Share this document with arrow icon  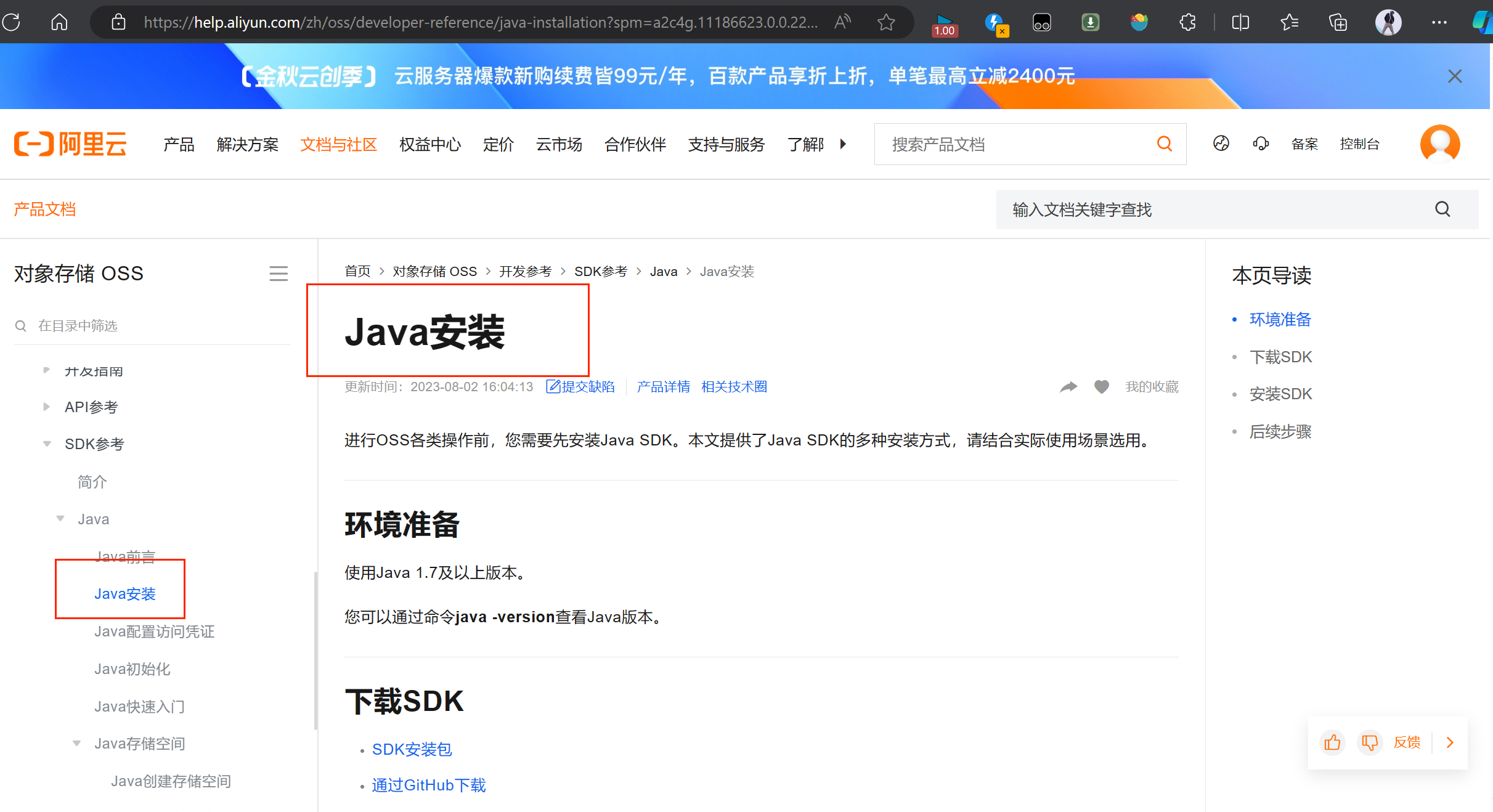pos(1068,387)
